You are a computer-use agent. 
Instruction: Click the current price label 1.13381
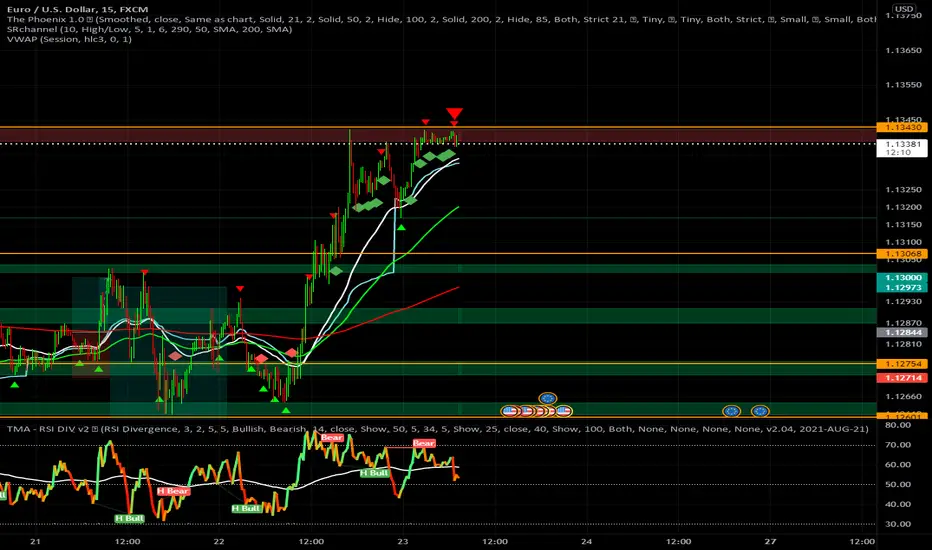[902, 144]
